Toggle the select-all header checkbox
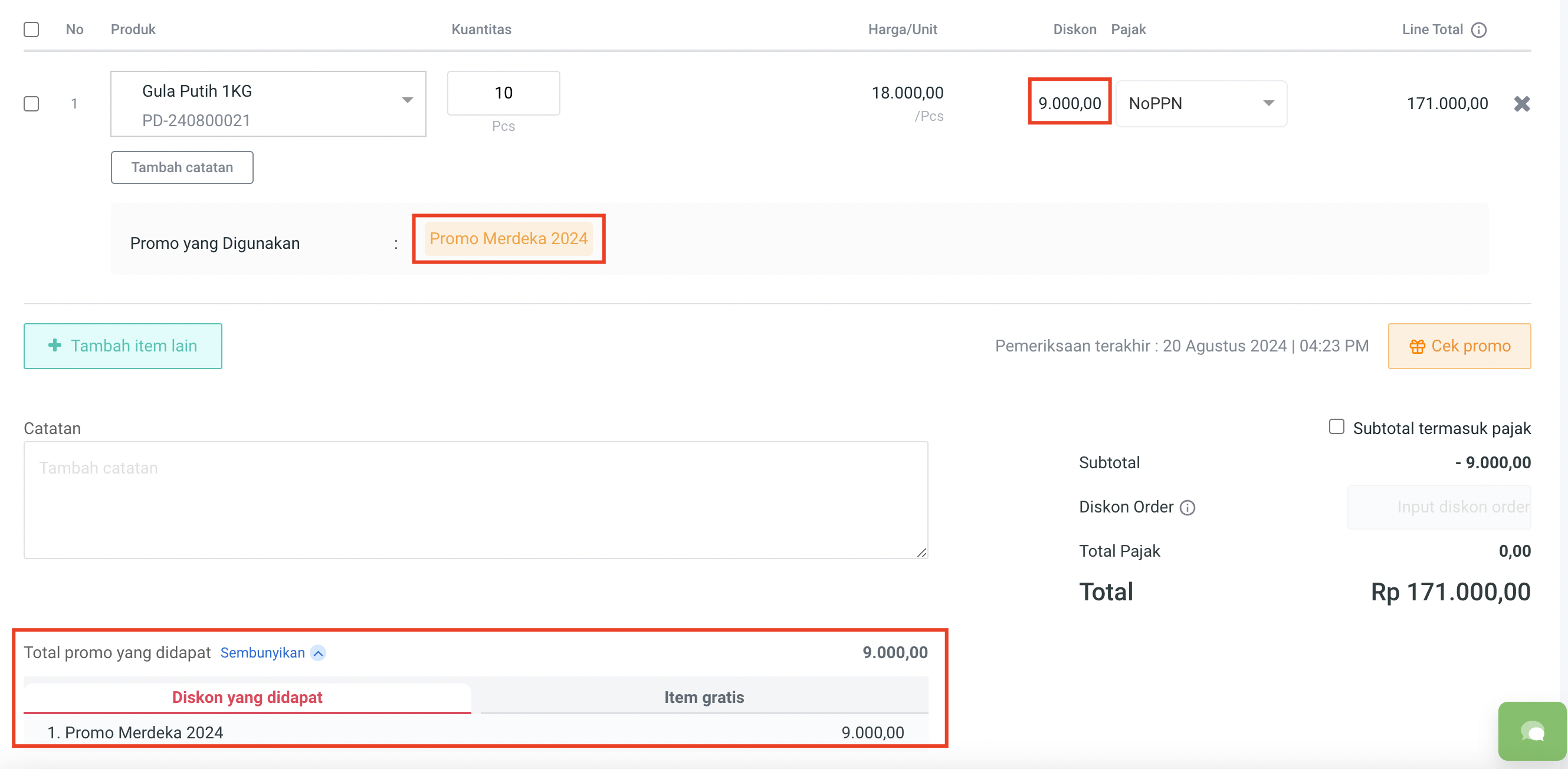The height and width of the screenshot is (769, 1568). coord(32,29)
